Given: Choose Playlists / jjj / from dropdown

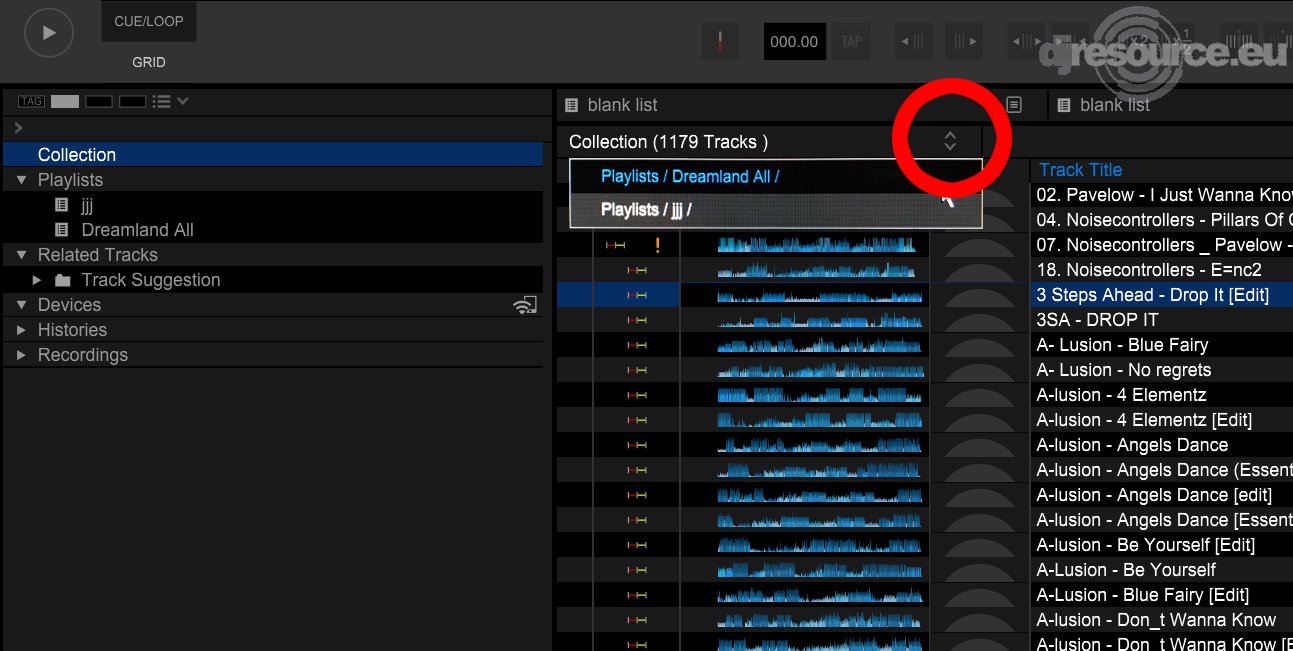Looking at the screenshot, I should coord(776,210).
